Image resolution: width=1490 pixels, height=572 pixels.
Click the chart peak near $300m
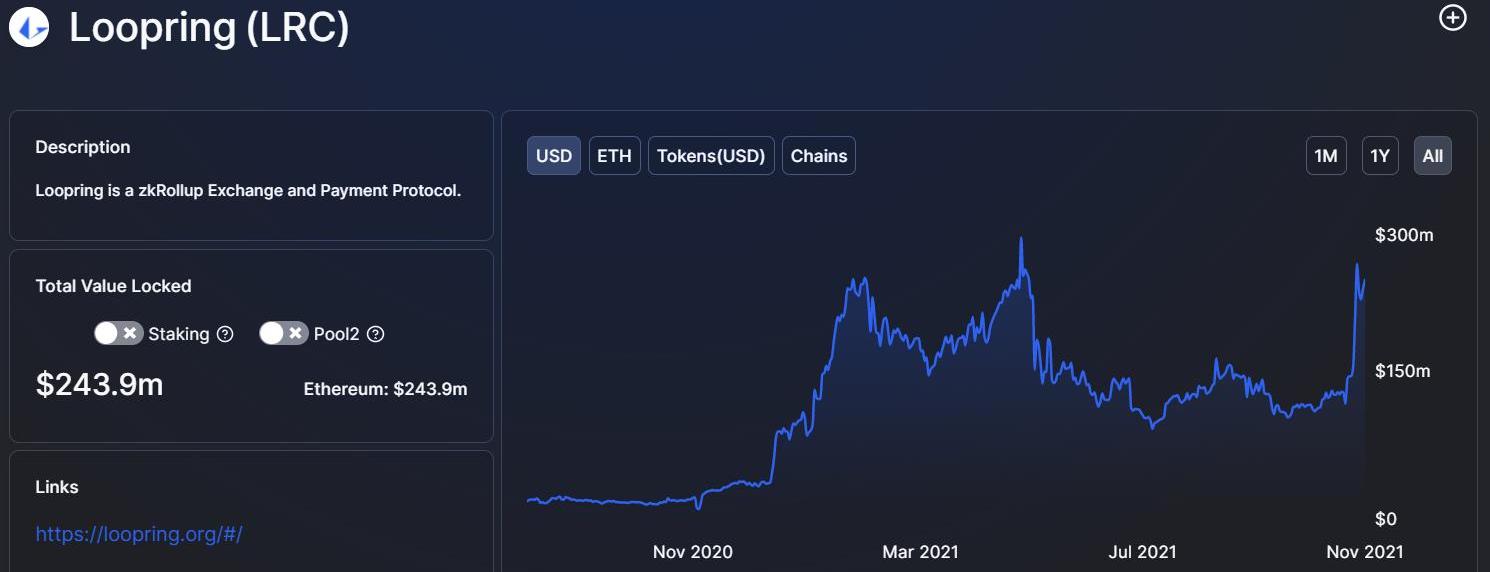1021,240
